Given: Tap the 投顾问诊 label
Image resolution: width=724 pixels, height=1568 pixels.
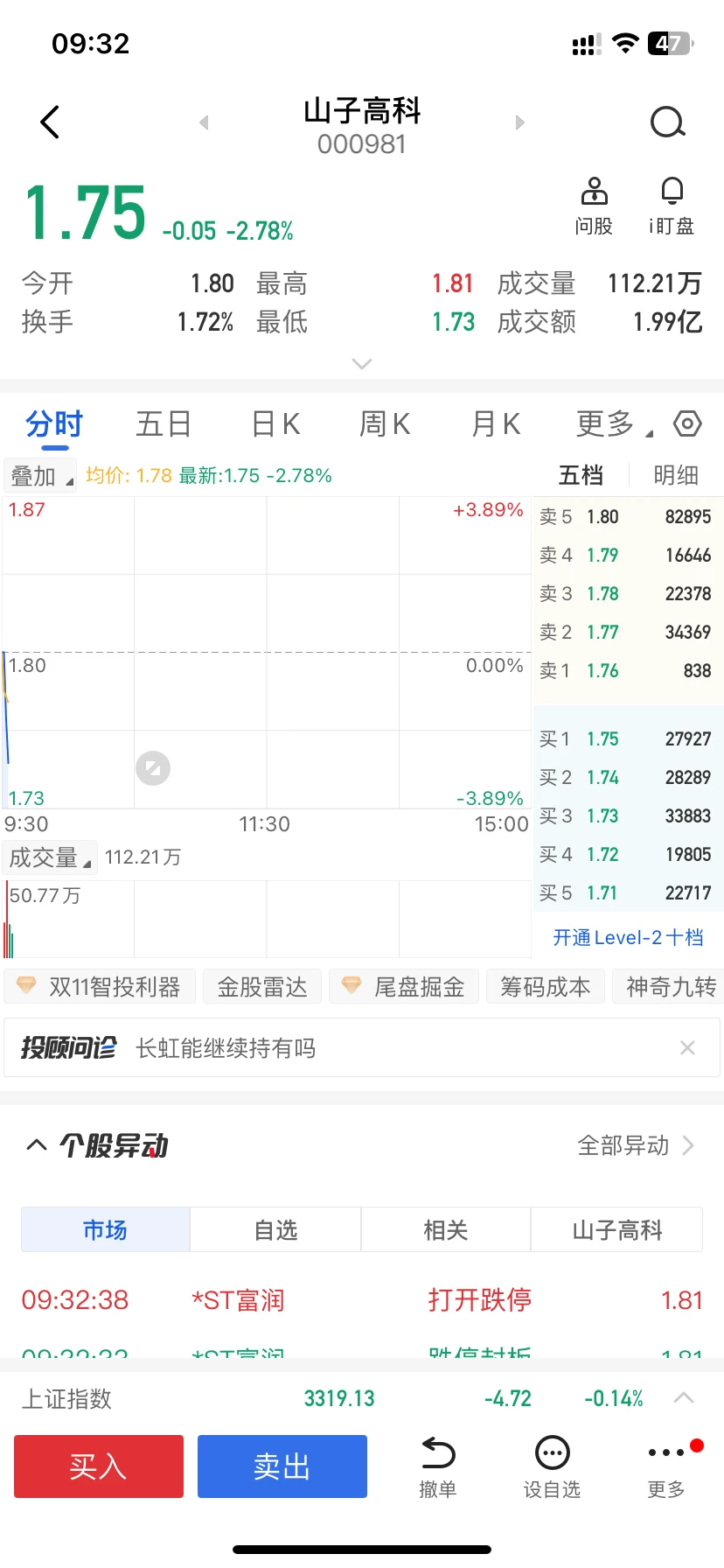Looking at the screenshot, I should point(68,1048).
